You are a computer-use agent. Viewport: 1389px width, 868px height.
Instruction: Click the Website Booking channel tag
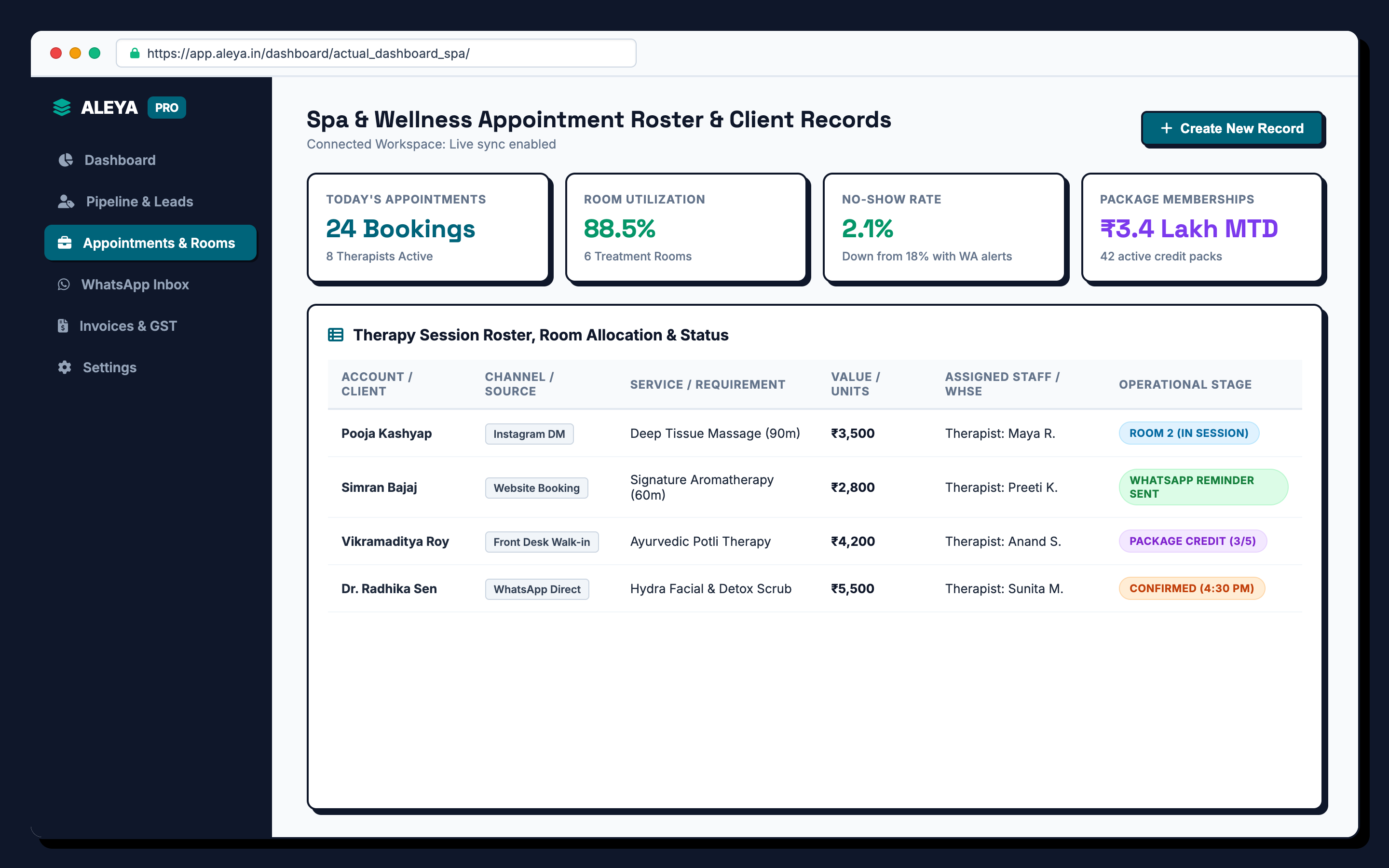(x=536, y=488)
